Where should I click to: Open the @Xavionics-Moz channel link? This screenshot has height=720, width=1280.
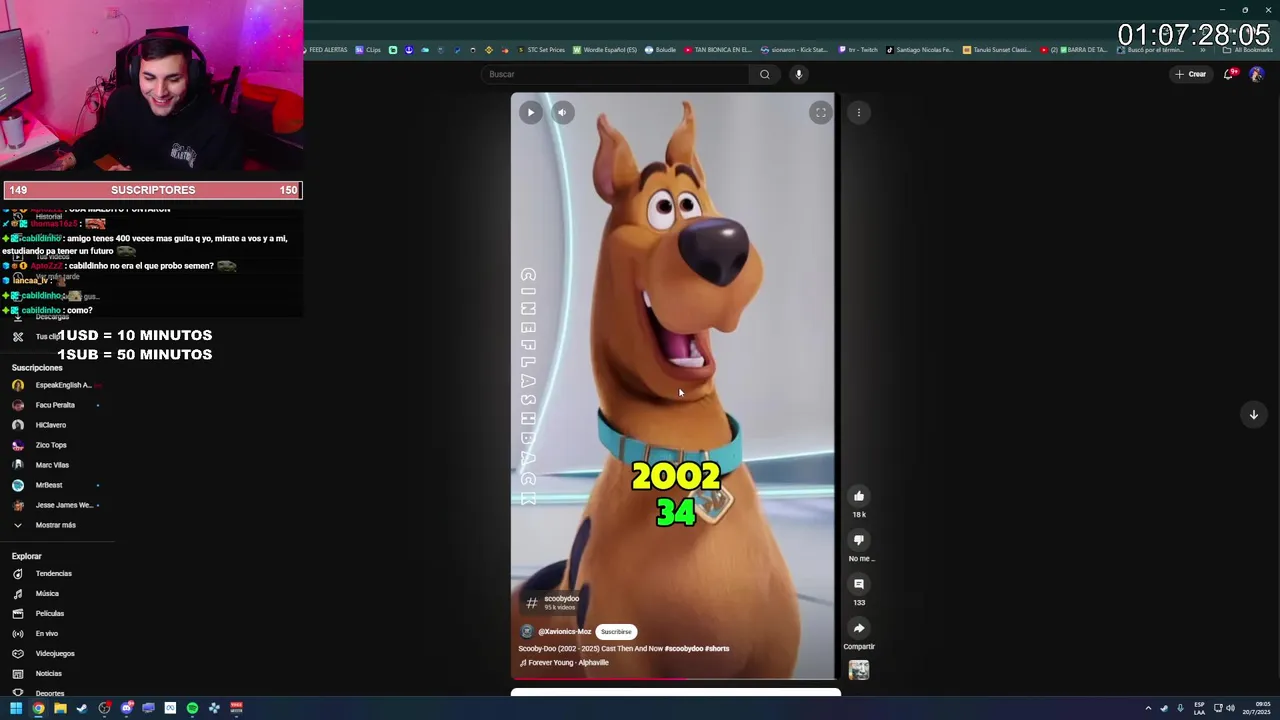click(564, 632)
